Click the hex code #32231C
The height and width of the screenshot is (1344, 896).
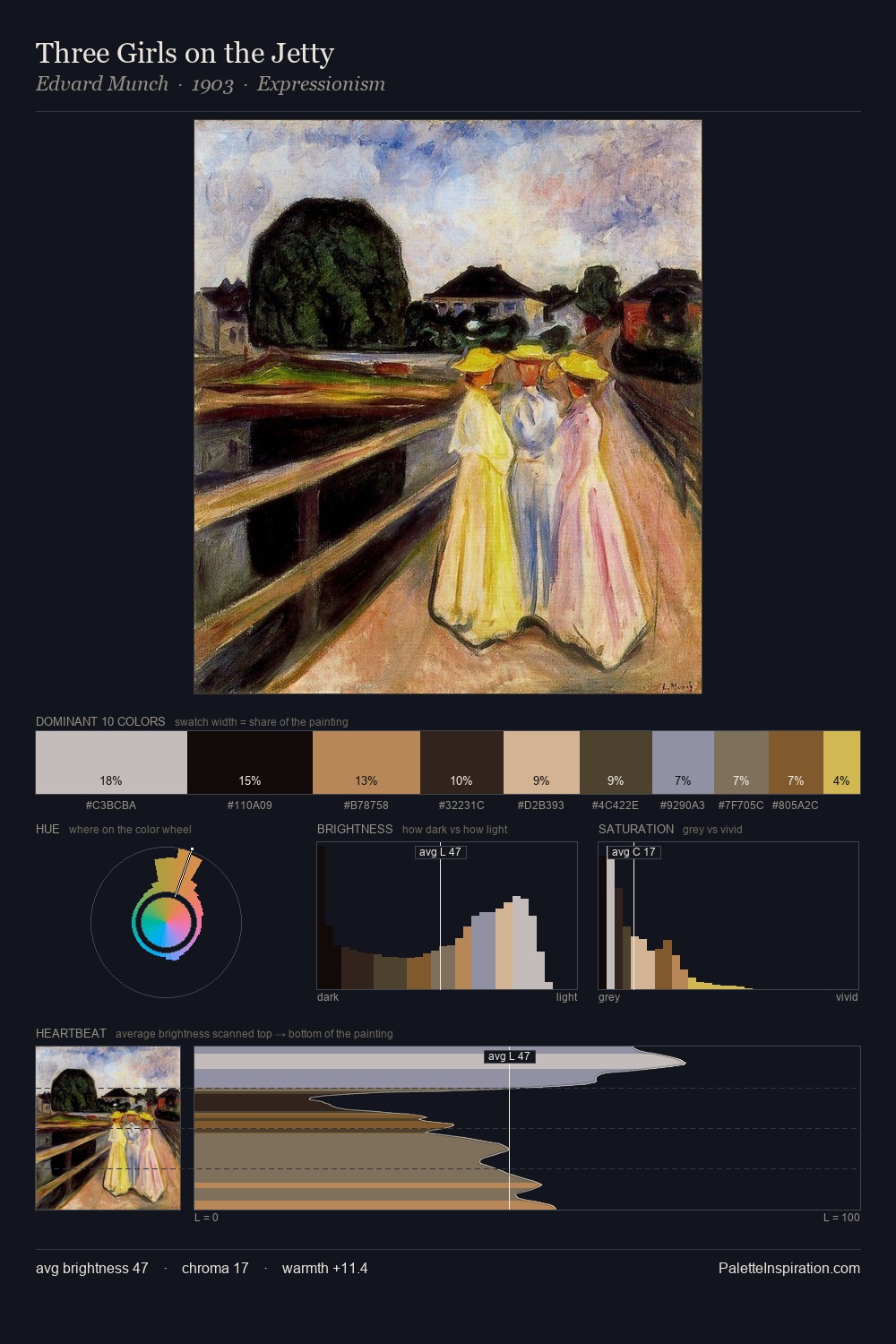[461, 805]
